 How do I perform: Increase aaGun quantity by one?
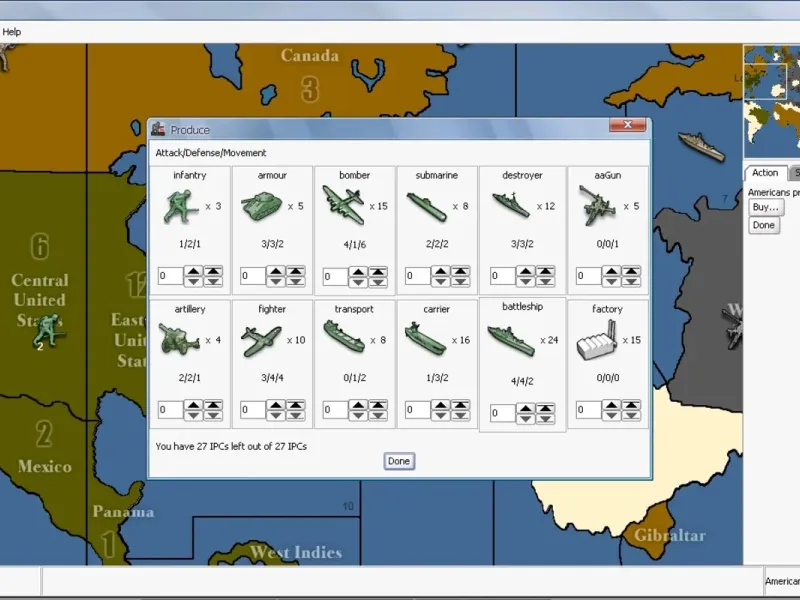point(612,271)
